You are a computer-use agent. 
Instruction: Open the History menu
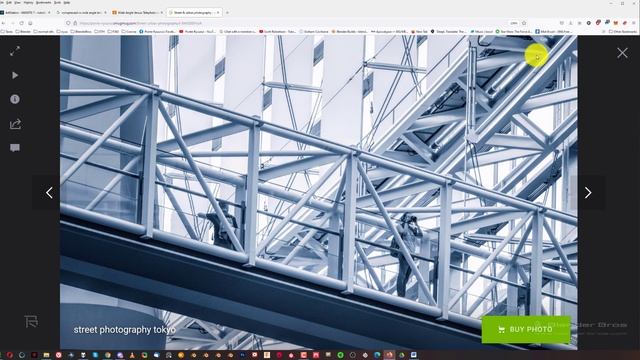[x=28, y=2]
